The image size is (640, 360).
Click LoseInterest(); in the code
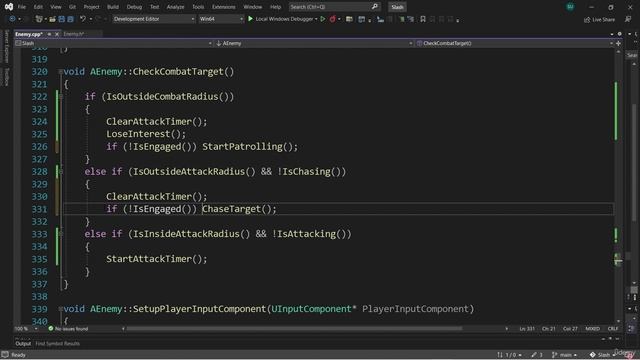[146, 134]
